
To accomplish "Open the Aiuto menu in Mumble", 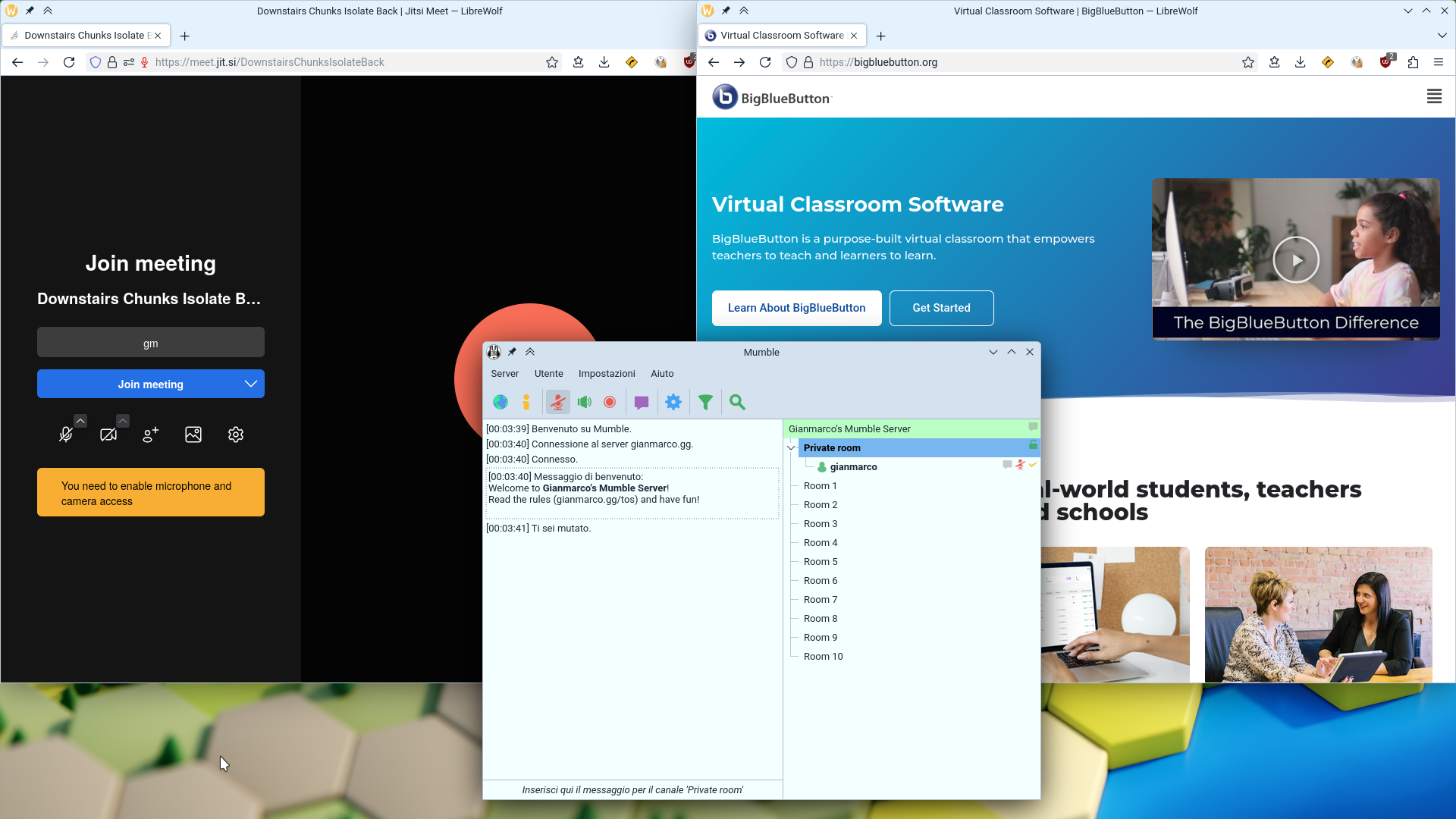I will tap(662, 374).
